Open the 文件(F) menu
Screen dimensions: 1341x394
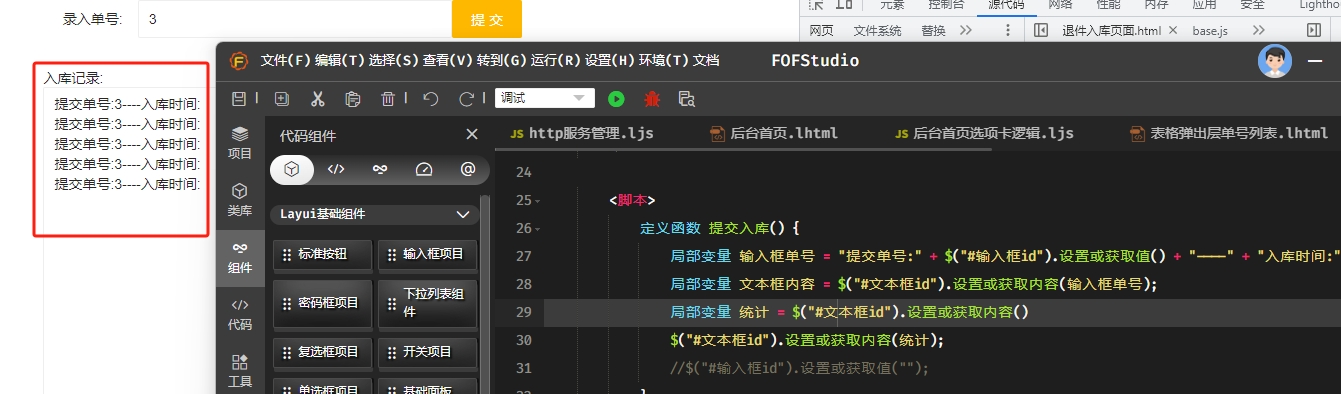(286, 60)
